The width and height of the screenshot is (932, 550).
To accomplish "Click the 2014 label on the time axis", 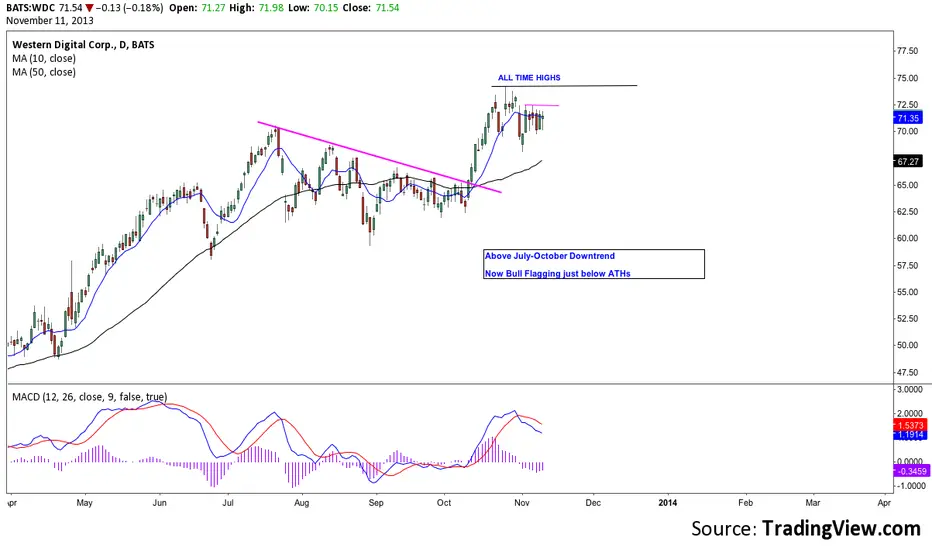I will pyautogui.click(x=667, y=502).
